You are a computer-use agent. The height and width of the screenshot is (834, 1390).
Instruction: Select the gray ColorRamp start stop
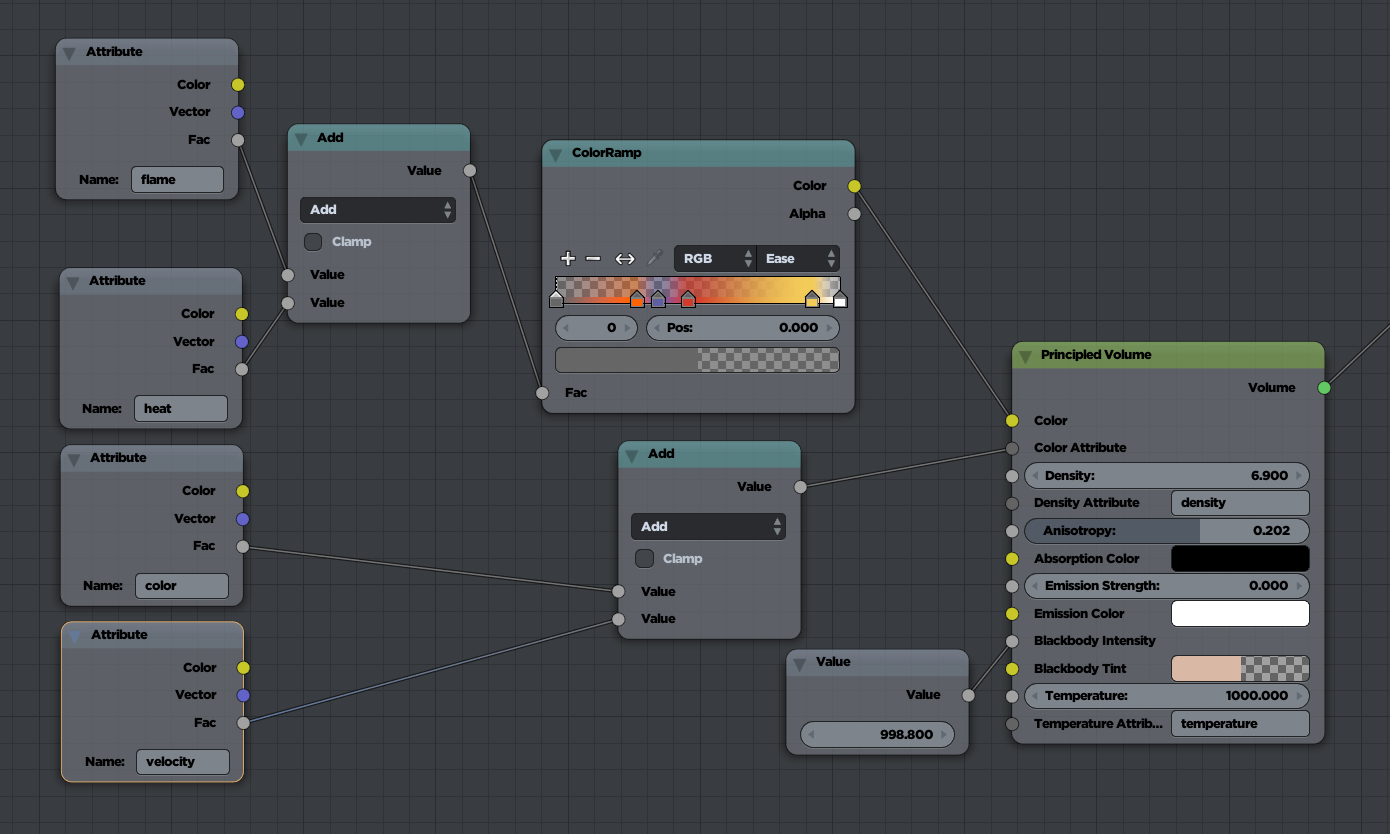pyautogui.click(x=556, y=299)
